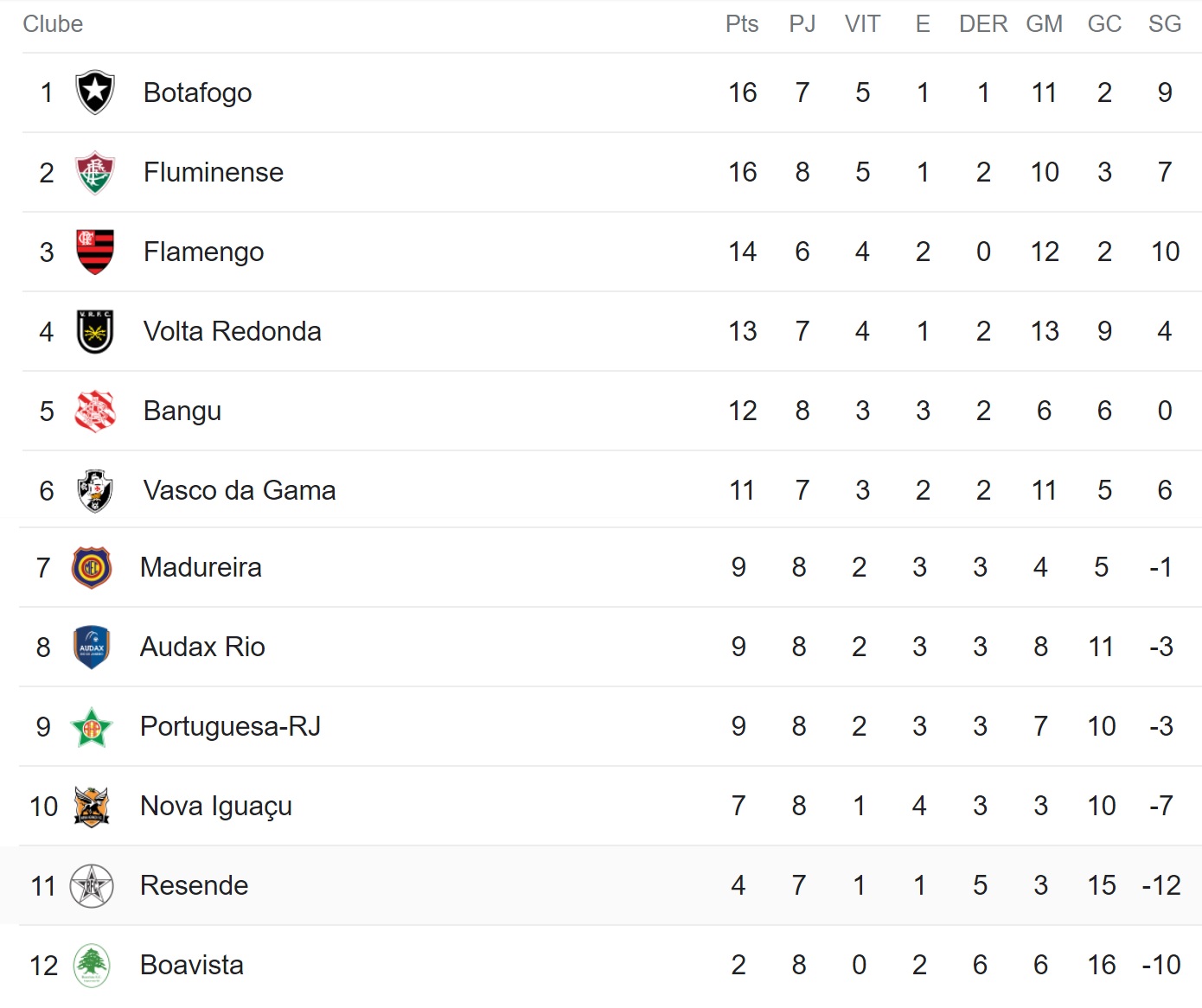This screenshot has width=1202, height=1008.
Task: Click the GM column header
Action: (x=1044, y=24)
